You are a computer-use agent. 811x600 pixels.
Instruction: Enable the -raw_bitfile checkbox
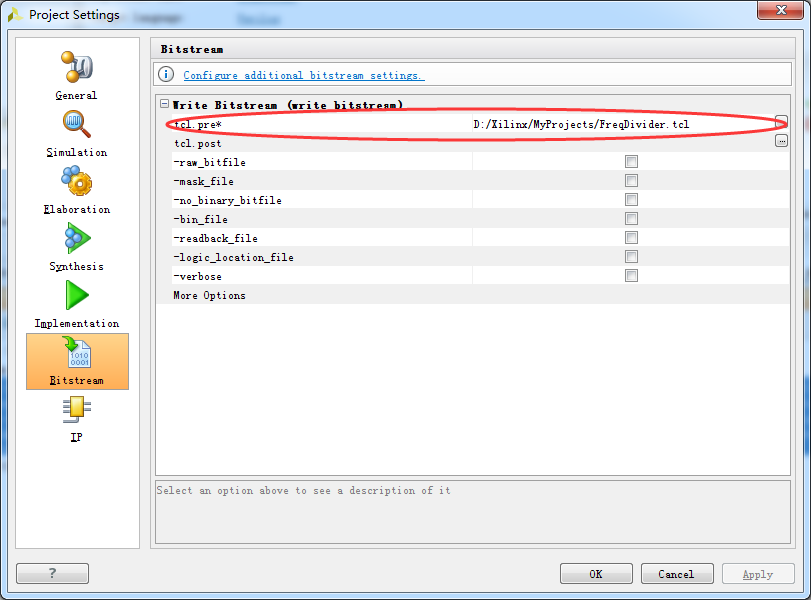click(x=631, y=162)
